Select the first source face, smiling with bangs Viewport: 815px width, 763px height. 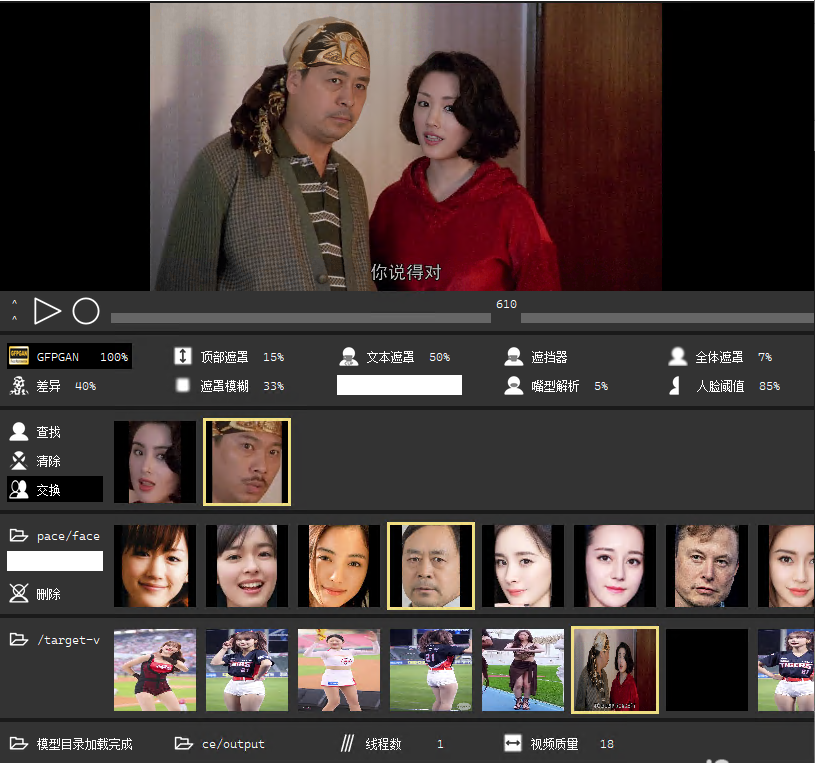click(155, 566)
